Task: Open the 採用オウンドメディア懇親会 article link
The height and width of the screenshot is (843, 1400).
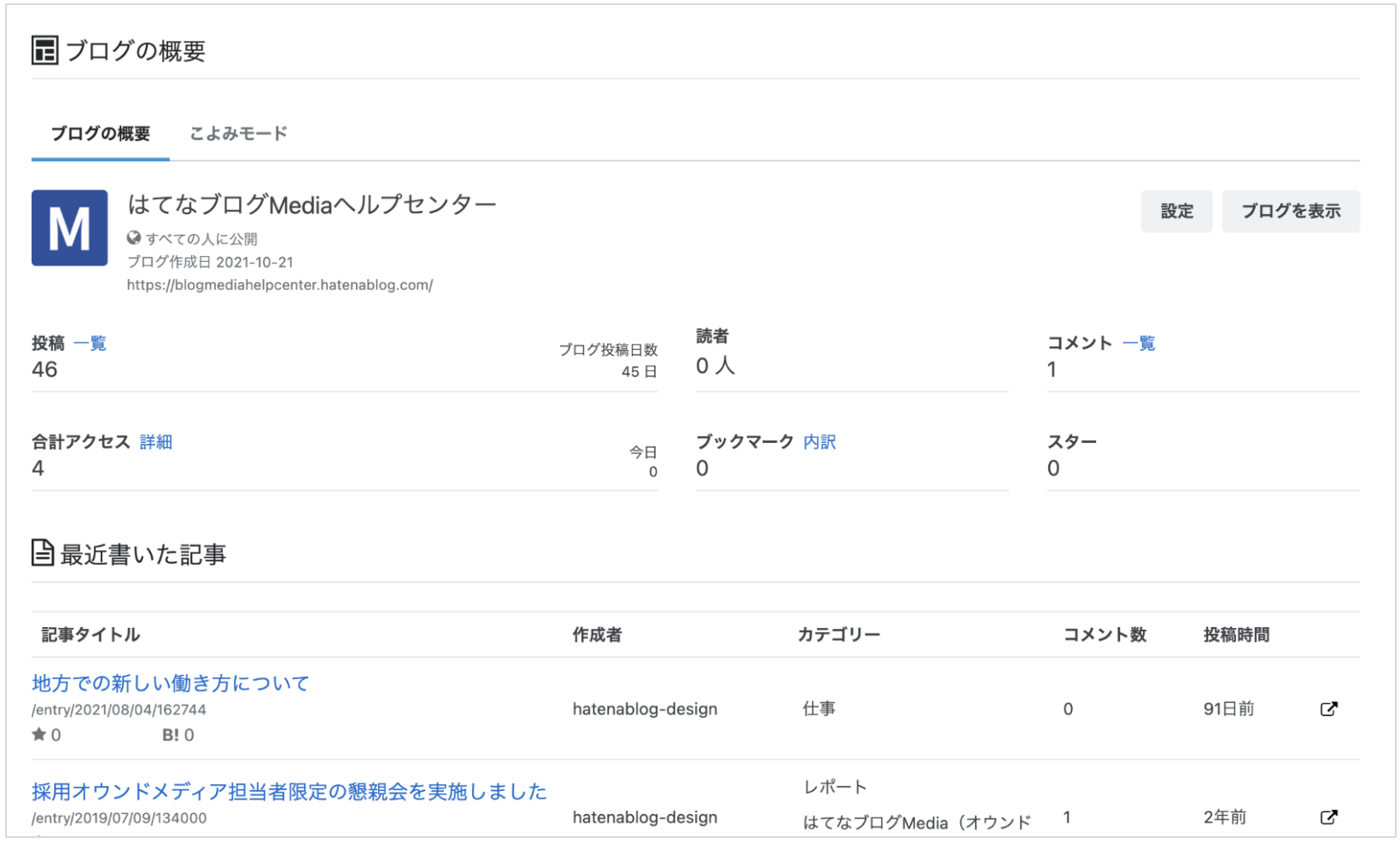Action: [x=289, y=791]
